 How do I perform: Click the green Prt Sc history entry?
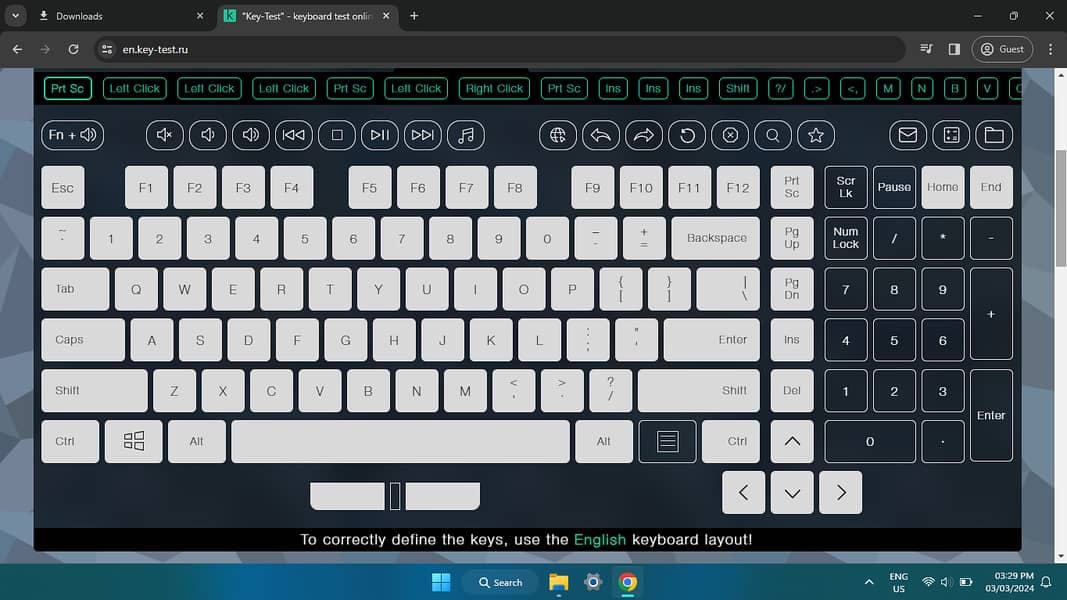(67, 88)
